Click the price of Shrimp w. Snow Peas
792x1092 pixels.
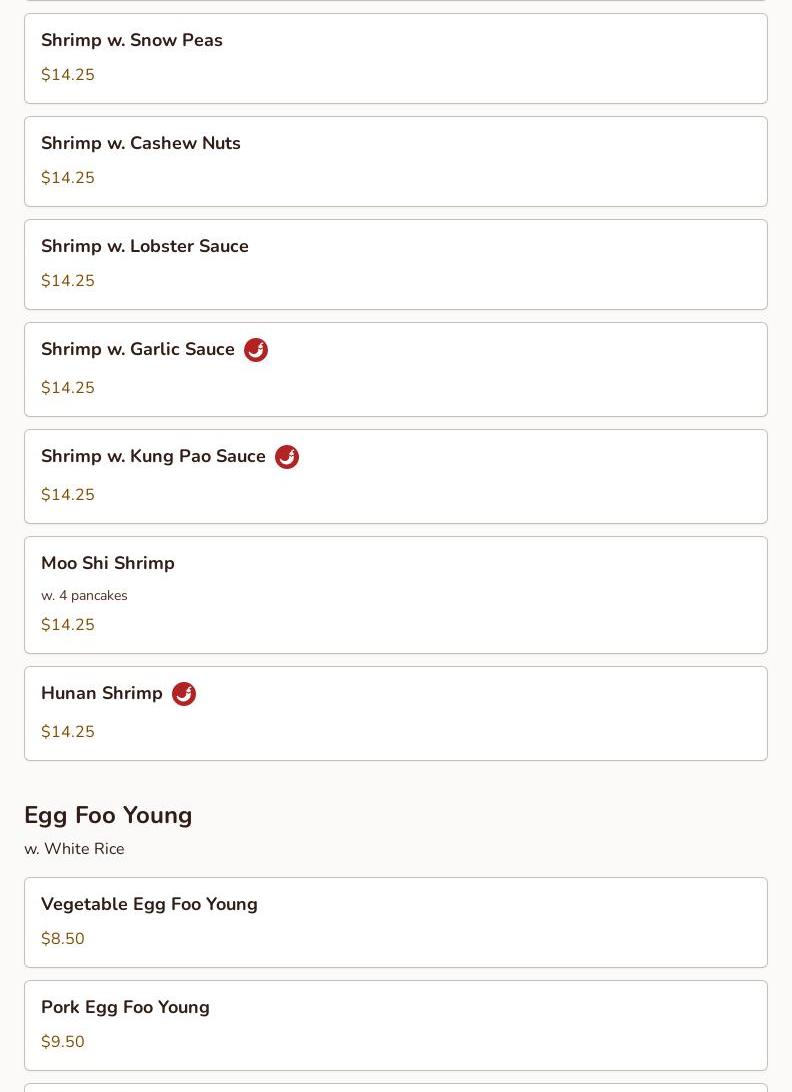tap(68, 74)
